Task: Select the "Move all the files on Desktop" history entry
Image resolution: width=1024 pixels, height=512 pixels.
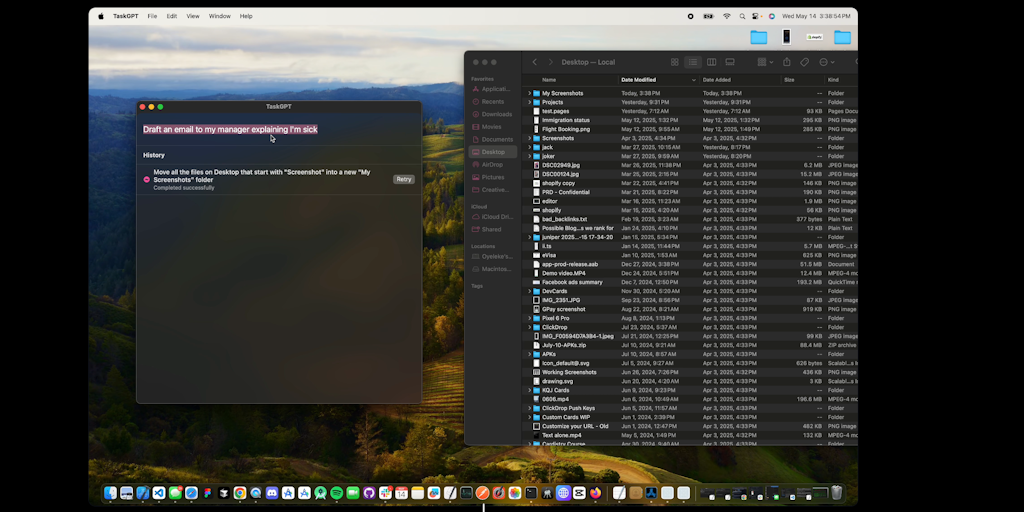Action: pos(279,180)
